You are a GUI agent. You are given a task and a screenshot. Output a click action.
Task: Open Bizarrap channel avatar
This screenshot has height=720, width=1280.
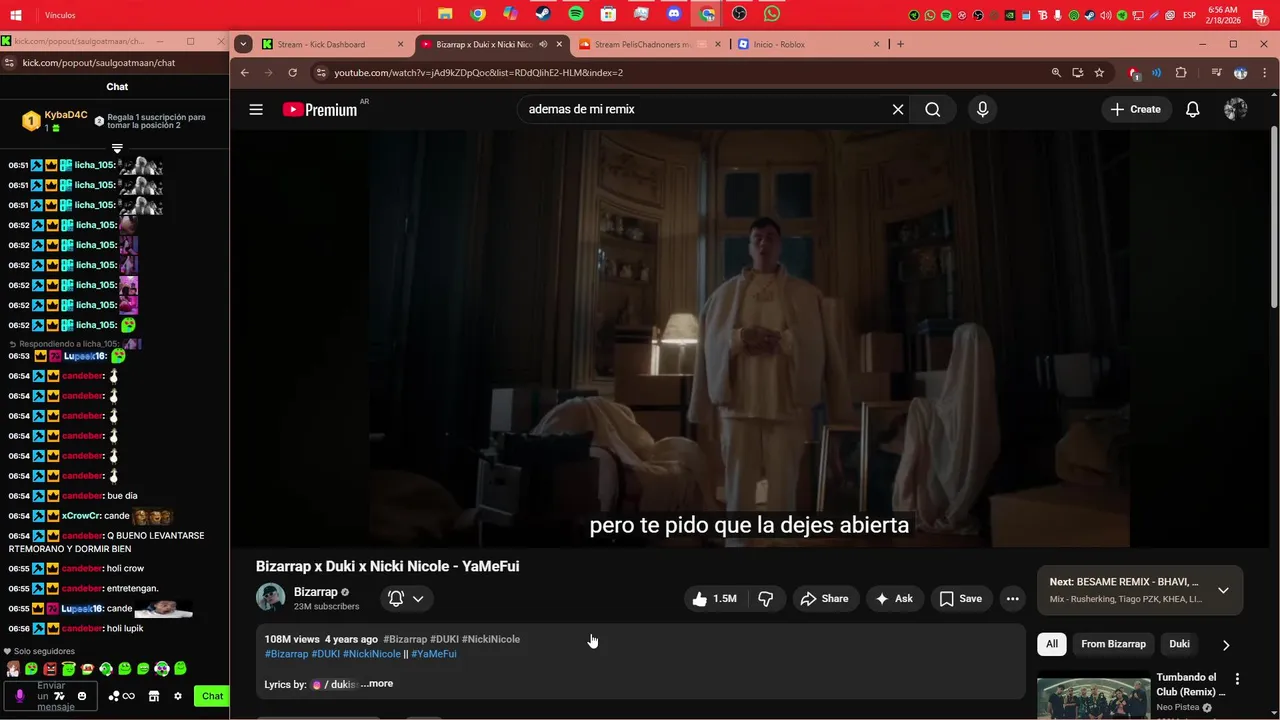[x=271, y=598]
